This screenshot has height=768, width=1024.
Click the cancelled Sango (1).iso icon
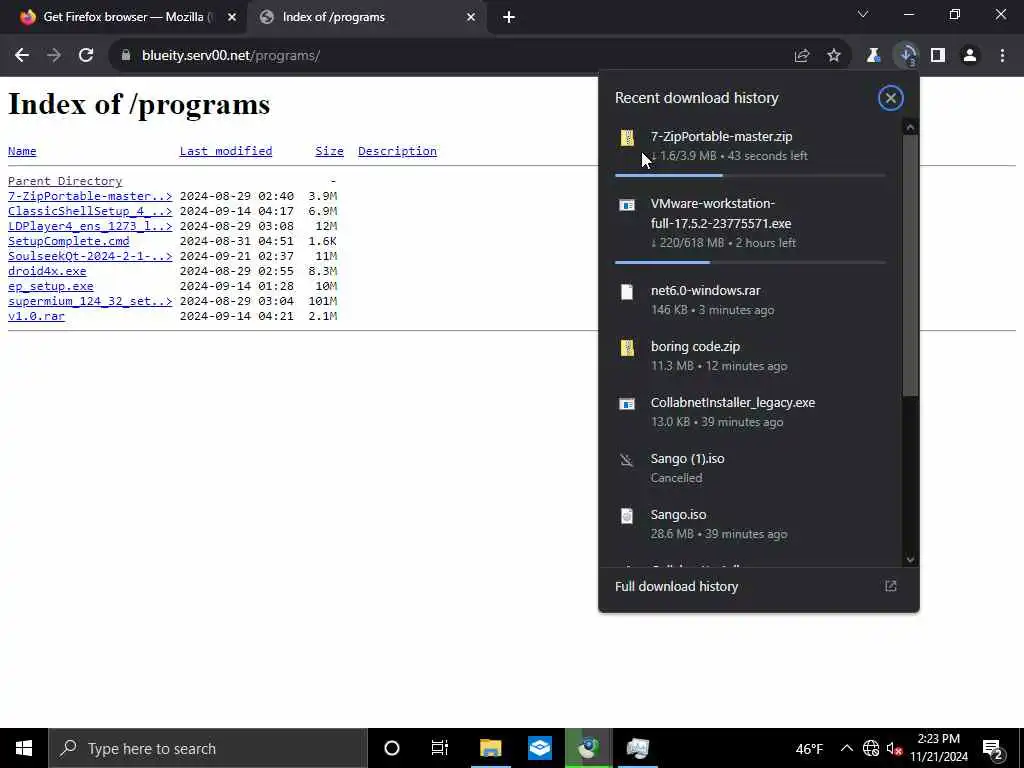[627, 460]
